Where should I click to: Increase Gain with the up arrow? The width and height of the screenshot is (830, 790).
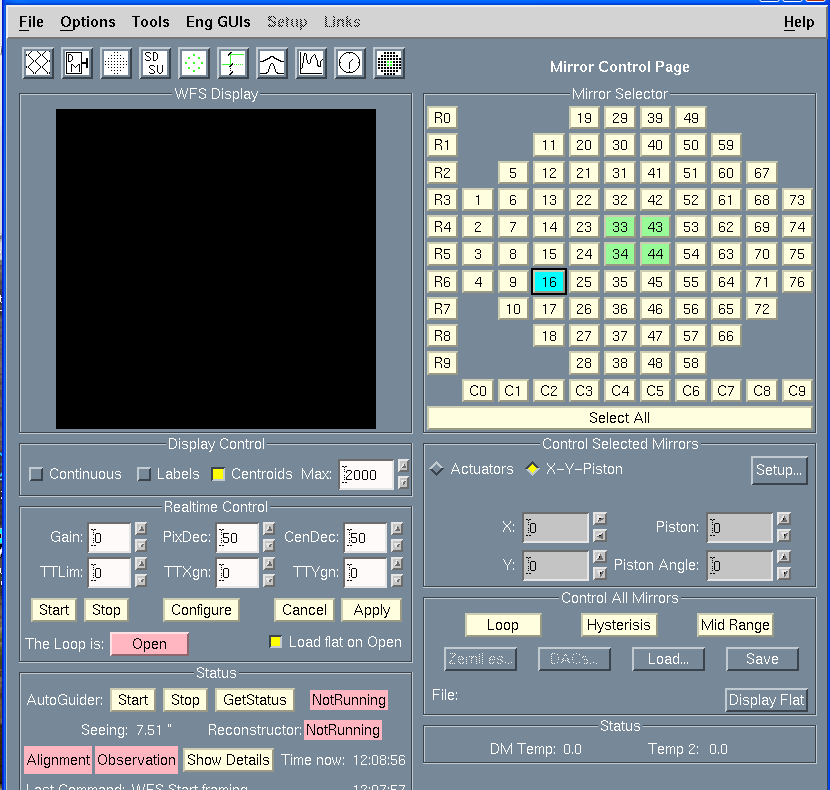point(141,530)
